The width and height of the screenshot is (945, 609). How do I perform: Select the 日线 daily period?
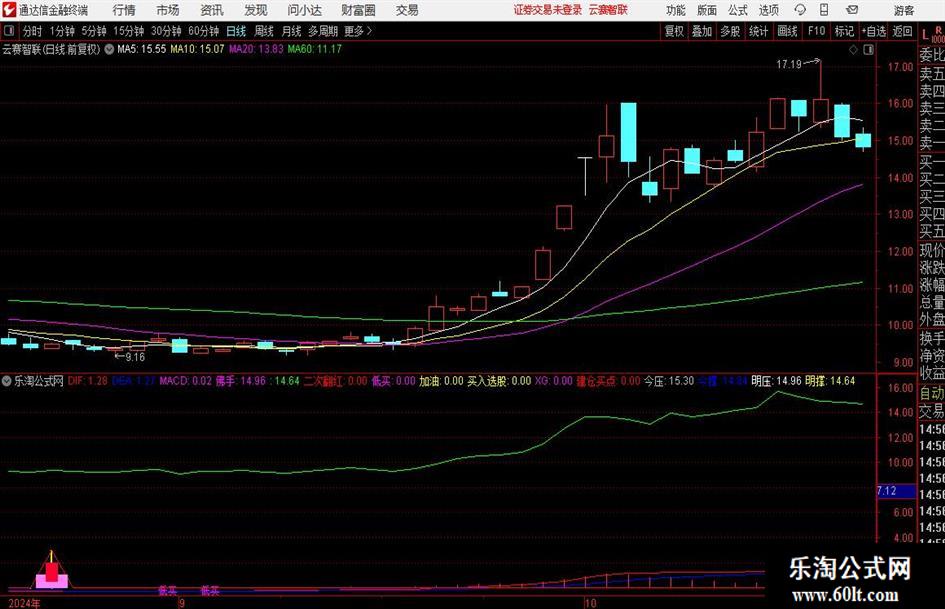(236, 31)
